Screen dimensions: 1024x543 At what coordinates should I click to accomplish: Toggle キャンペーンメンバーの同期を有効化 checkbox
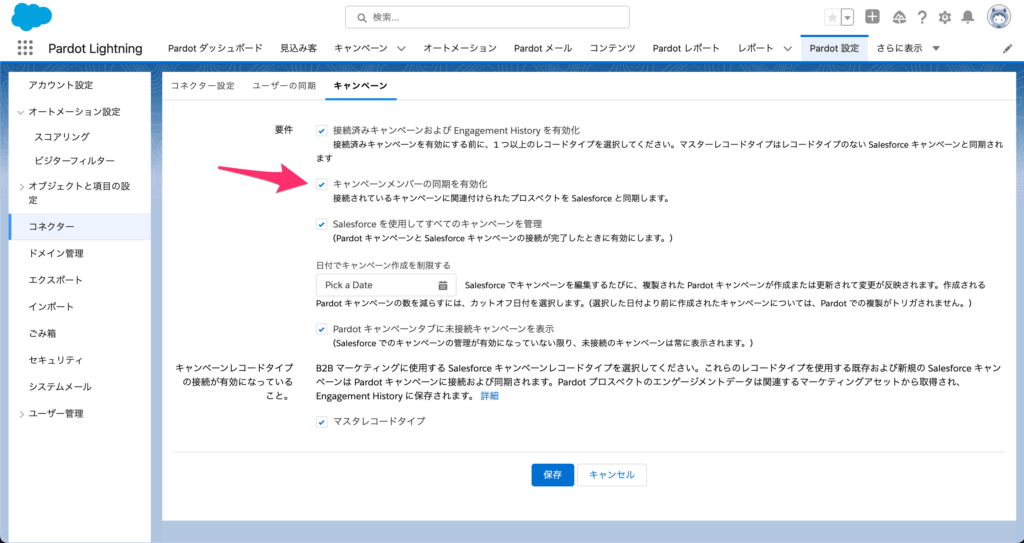click(321, 184)
